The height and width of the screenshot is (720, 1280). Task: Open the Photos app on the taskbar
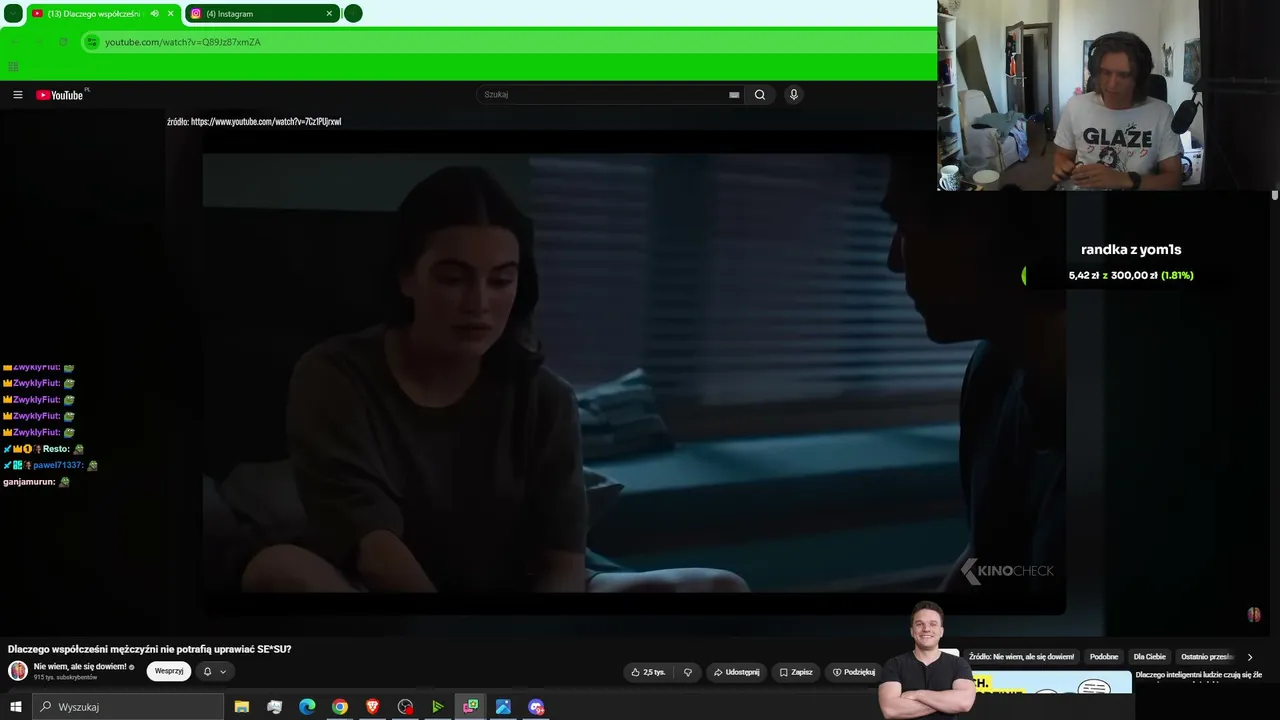coord(503,707)
